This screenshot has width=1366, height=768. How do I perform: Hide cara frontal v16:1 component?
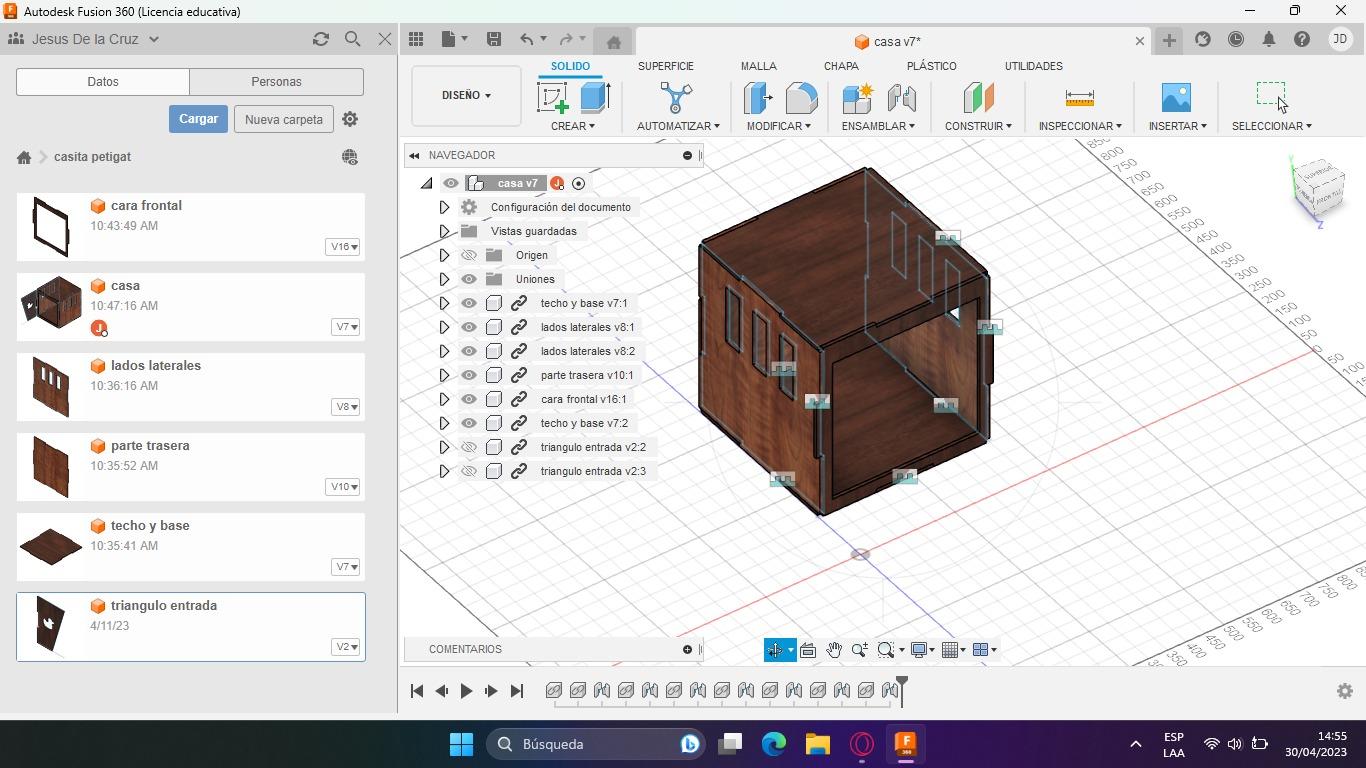click(468, 399)
